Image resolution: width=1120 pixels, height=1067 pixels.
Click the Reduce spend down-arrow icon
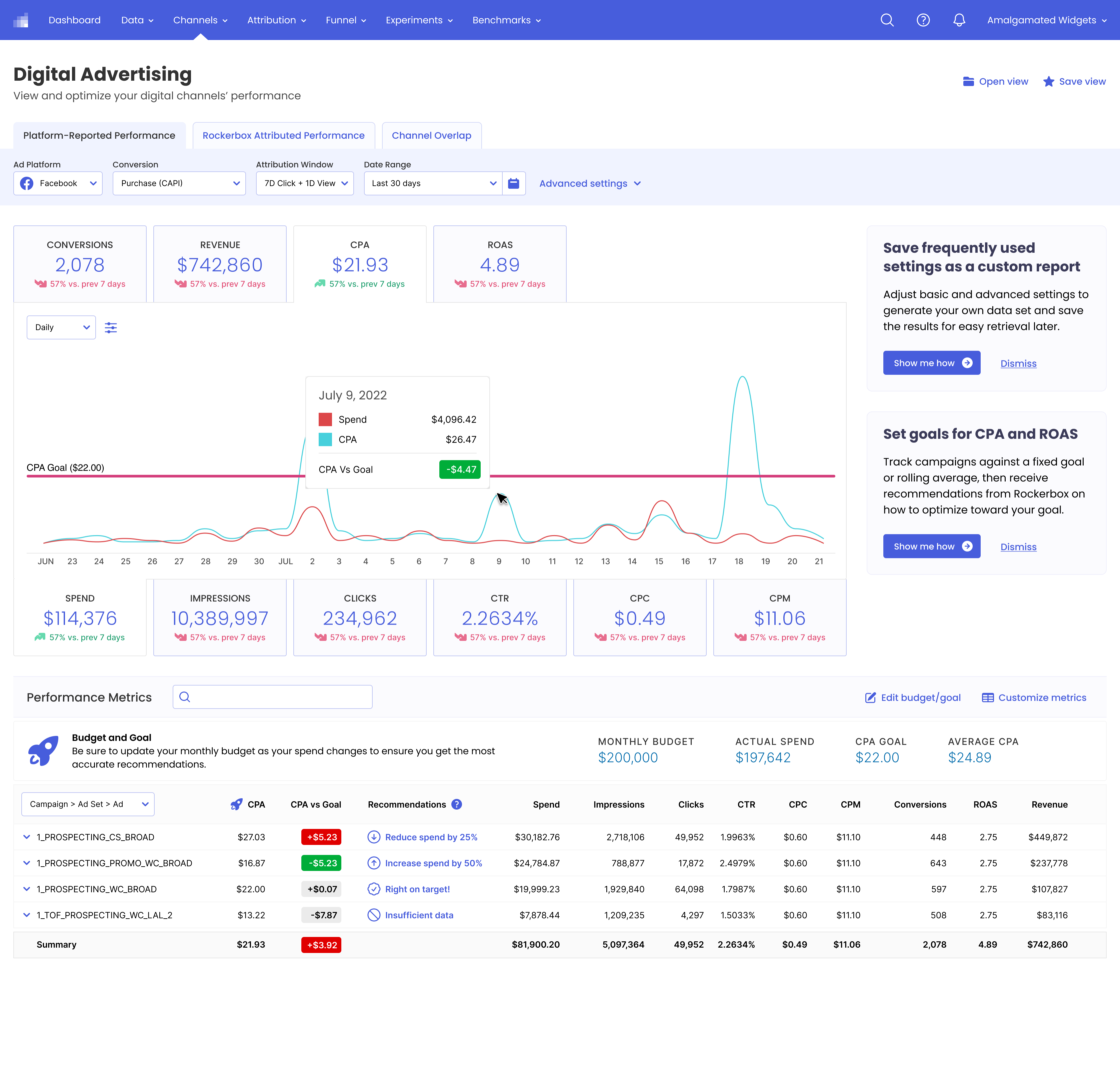coord(374,837)
